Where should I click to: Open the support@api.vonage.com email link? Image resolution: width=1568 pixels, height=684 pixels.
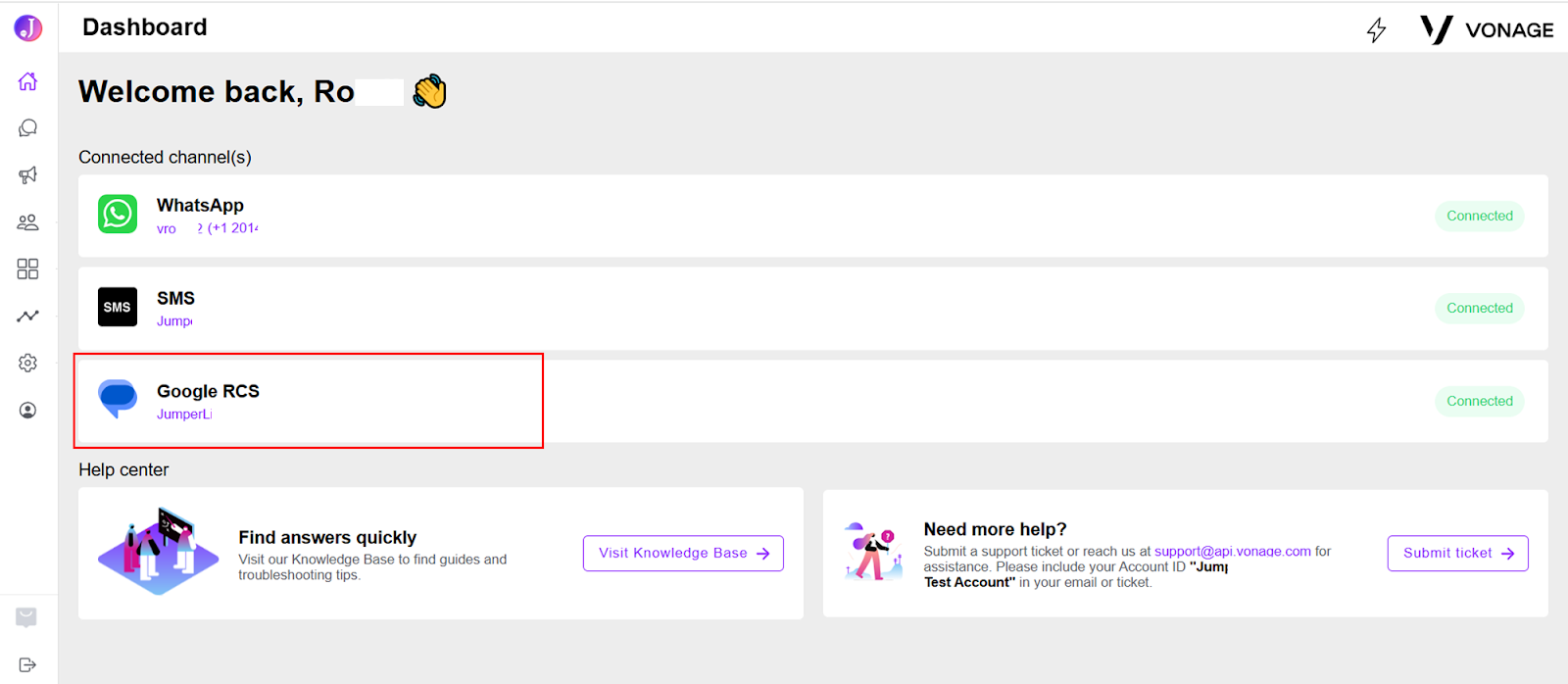(x=1232, y=551)
